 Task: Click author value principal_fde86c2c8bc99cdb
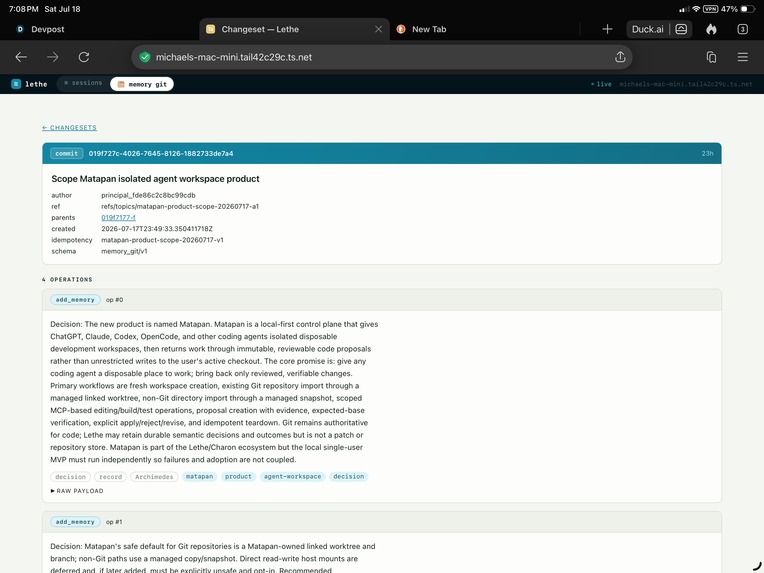point(148,195)
